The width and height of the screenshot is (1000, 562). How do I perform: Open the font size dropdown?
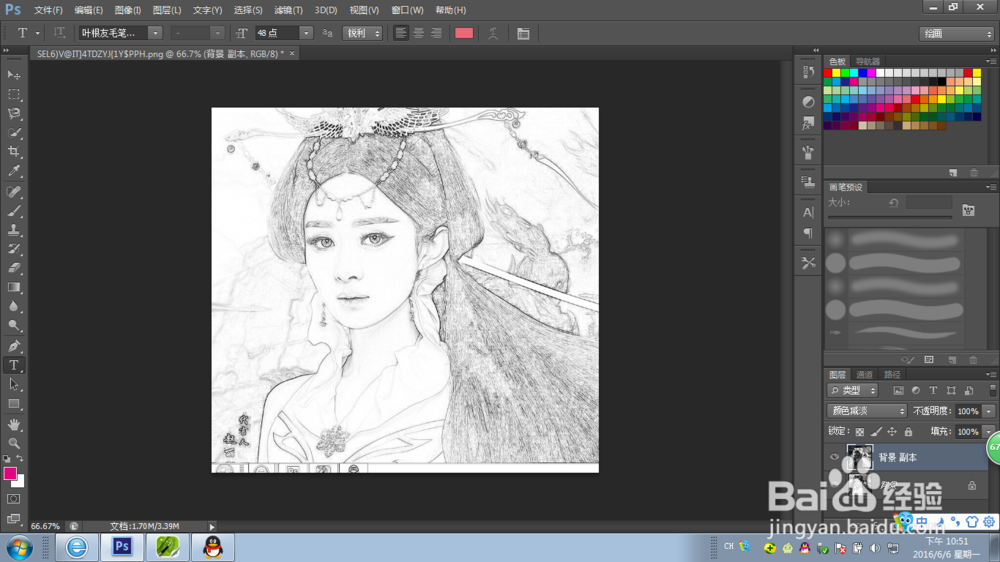click(306, 33)
